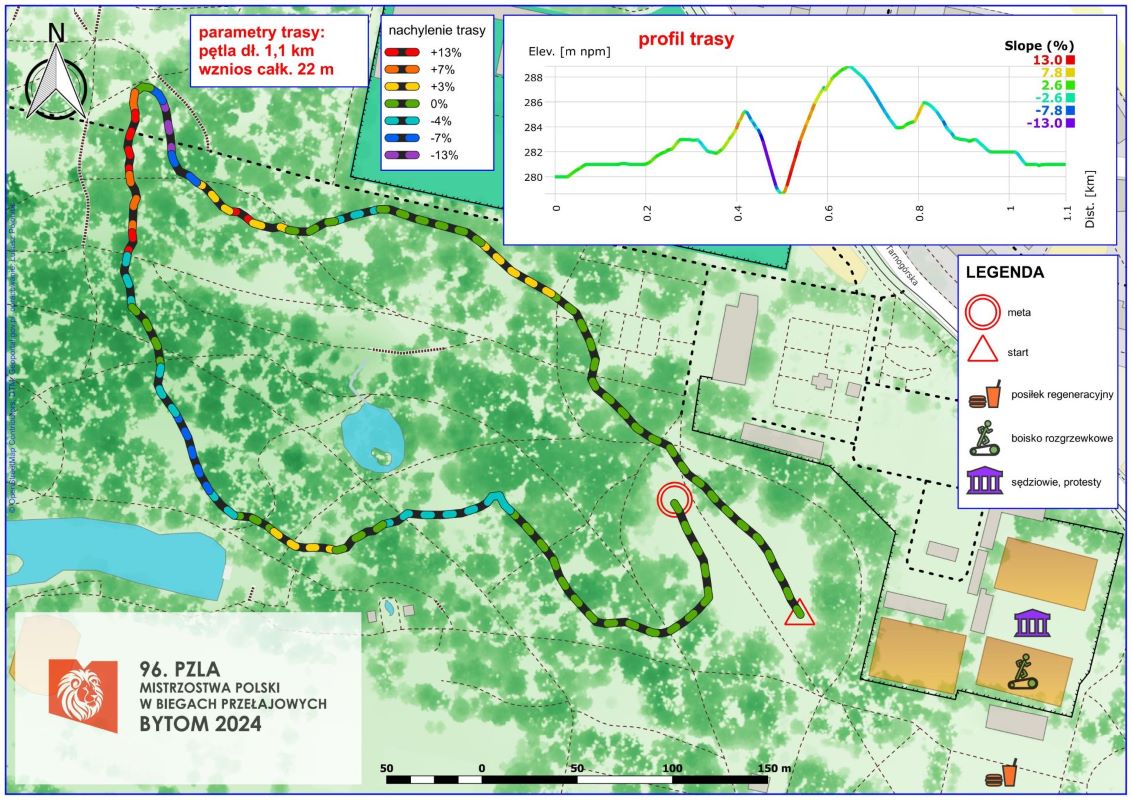Click the purple judges building on the map
This screenshot has height=800, width=1132.
click(x=1031, y=624)
